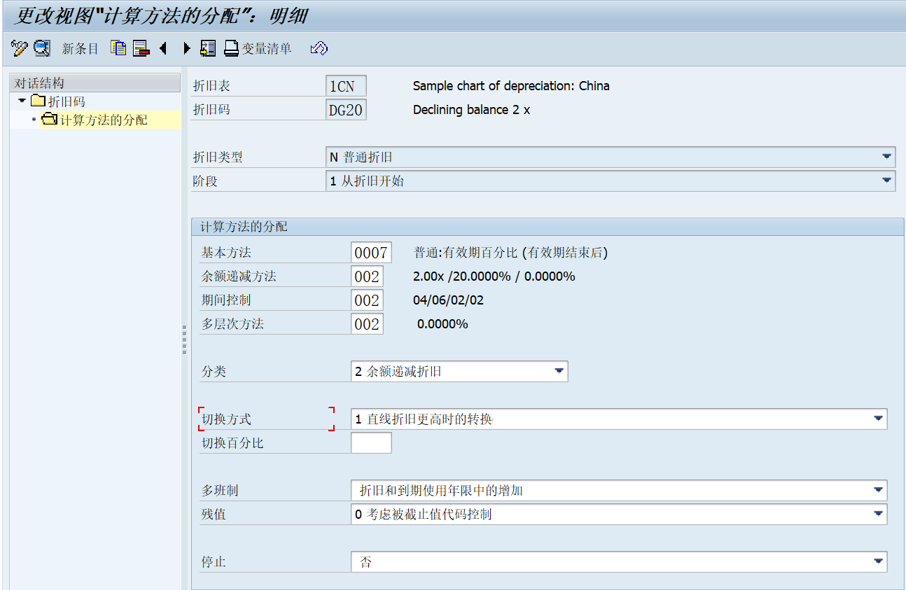This screenshot has width=906, height=590.
Task: Open the 折旧类型 dropdown
Action: pyautogui.click(x=887, y=157)
